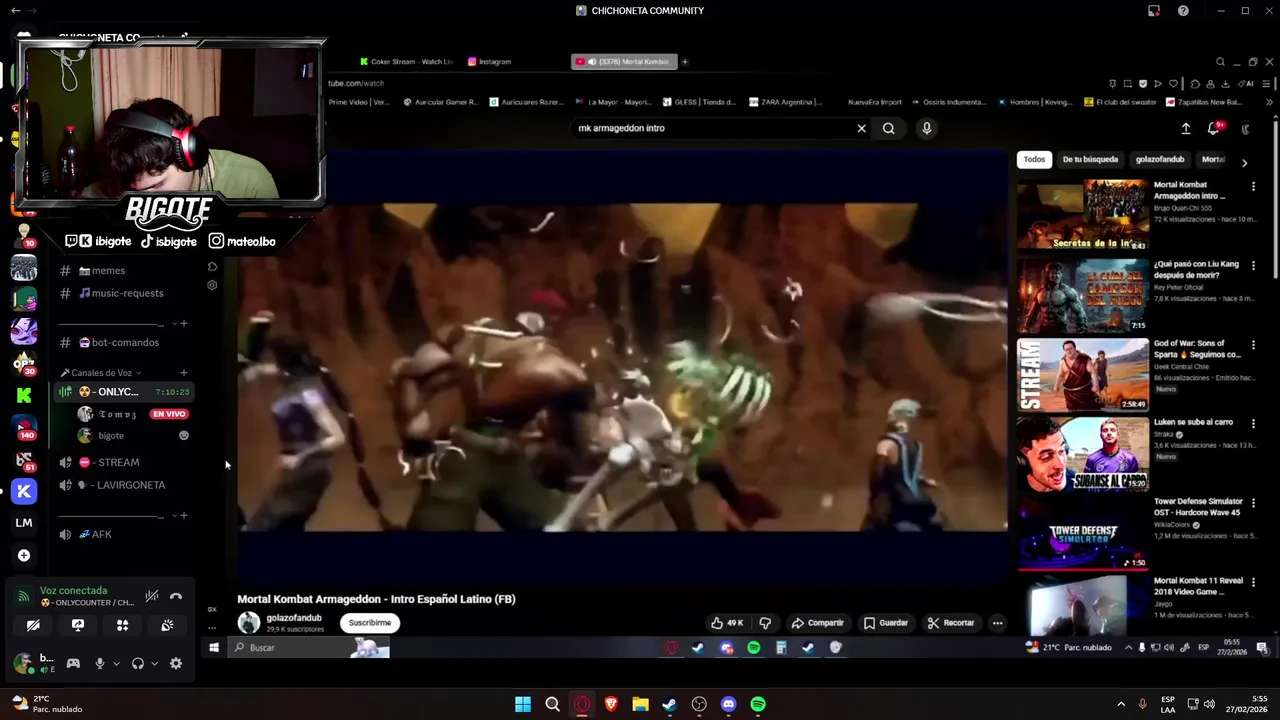The width and height of the screenshot is (1280, 720).
Task: Open the game controller icon in user panel
Action: point(73,663)
